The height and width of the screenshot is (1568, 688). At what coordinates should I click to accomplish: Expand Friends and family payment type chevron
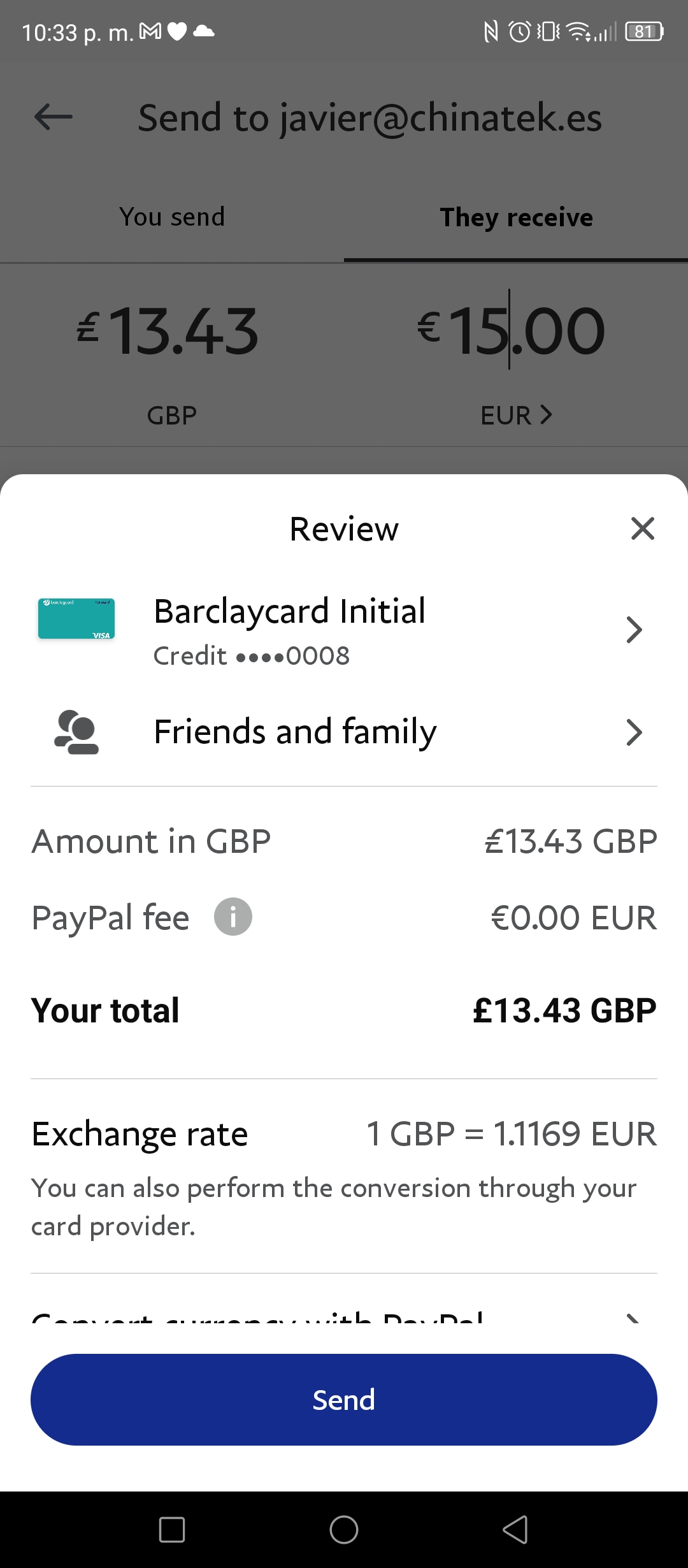(634, 732)
